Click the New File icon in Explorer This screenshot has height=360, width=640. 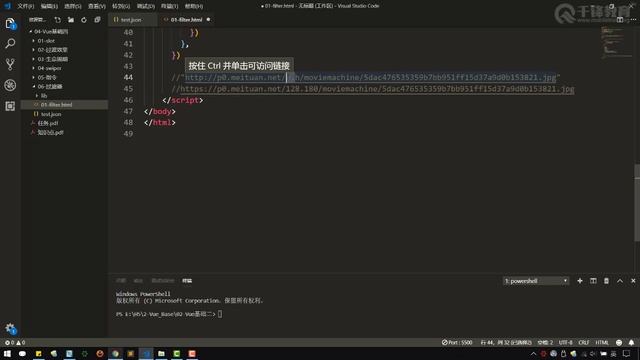pos(58,20)
